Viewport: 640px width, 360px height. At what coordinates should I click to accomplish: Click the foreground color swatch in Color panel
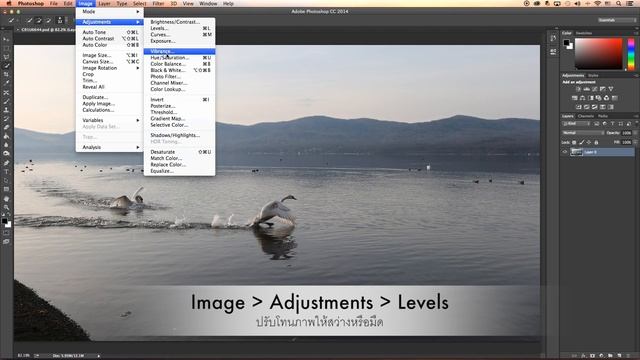(x=567, y=42)
